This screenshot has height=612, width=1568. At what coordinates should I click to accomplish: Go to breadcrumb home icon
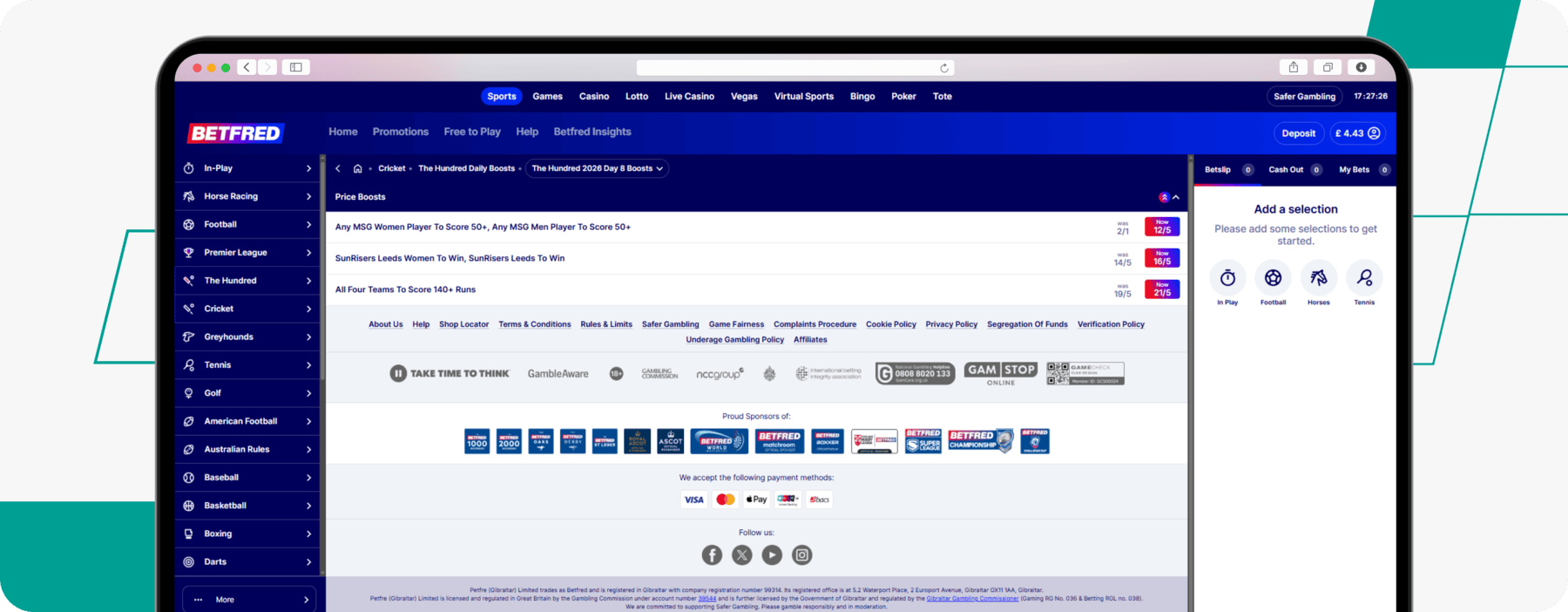coord(357,168)
